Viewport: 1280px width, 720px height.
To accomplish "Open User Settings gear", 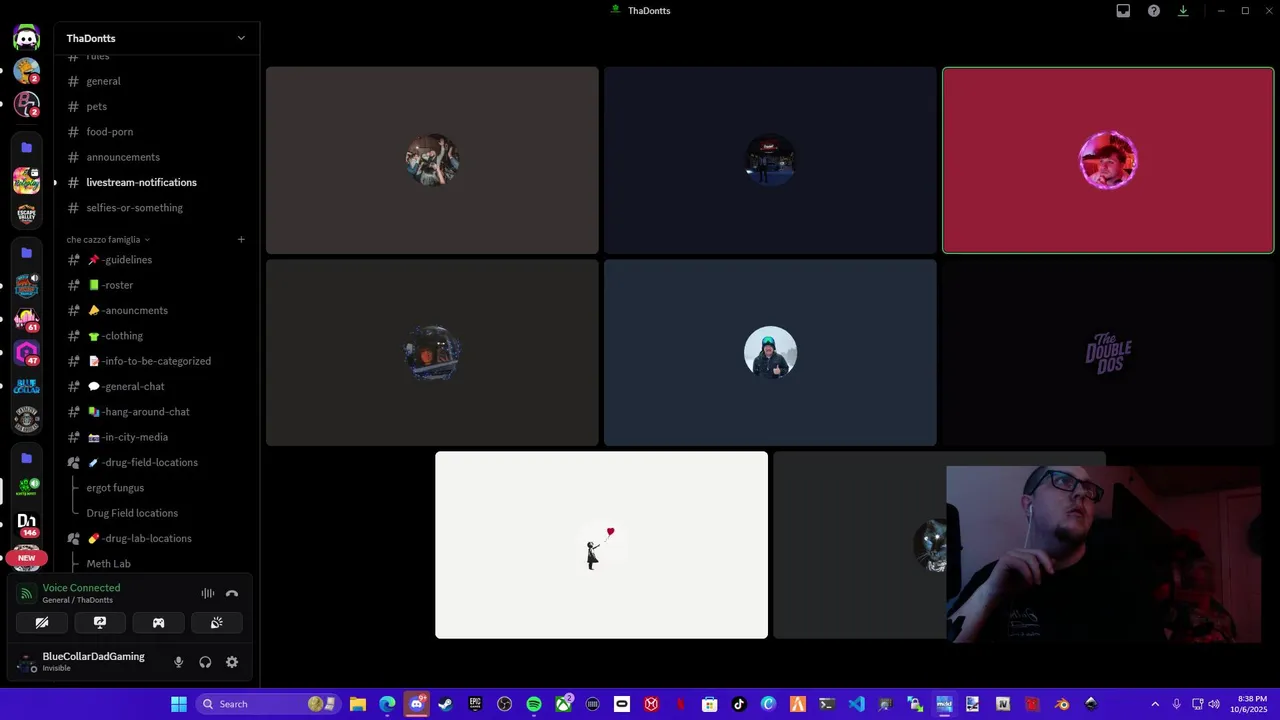I will pos(232,662).
